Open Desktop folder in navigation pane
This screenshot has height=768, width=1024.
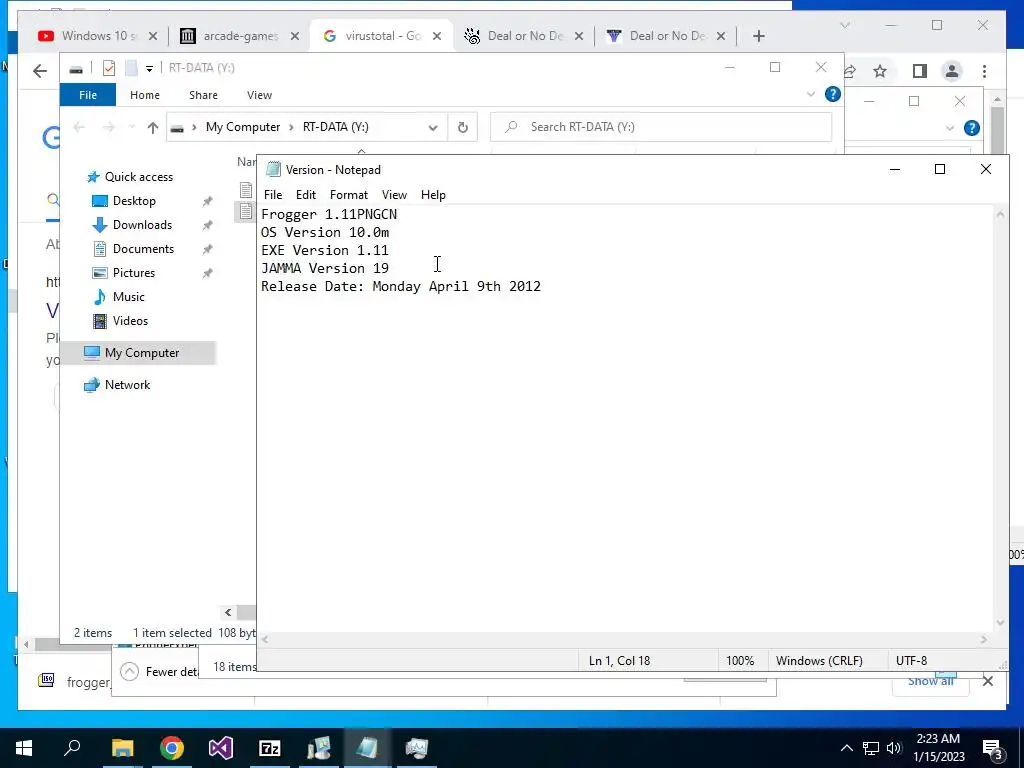click(x=134, y=201)
